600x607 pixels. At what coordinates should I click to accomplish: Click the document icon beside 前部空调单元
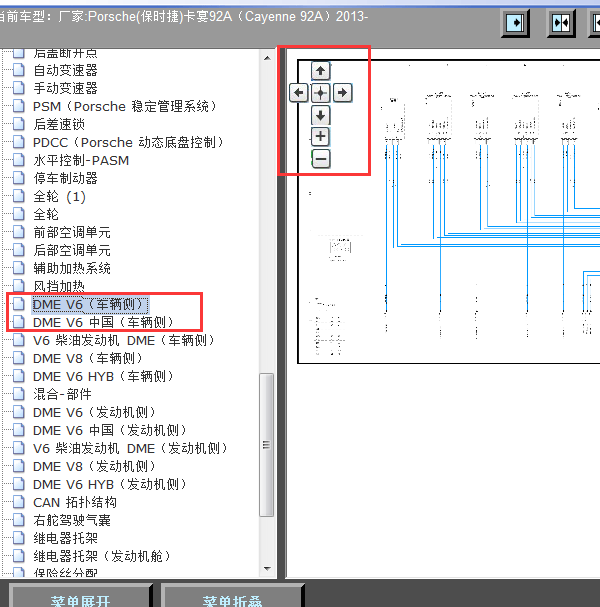[x=19, y=232]
